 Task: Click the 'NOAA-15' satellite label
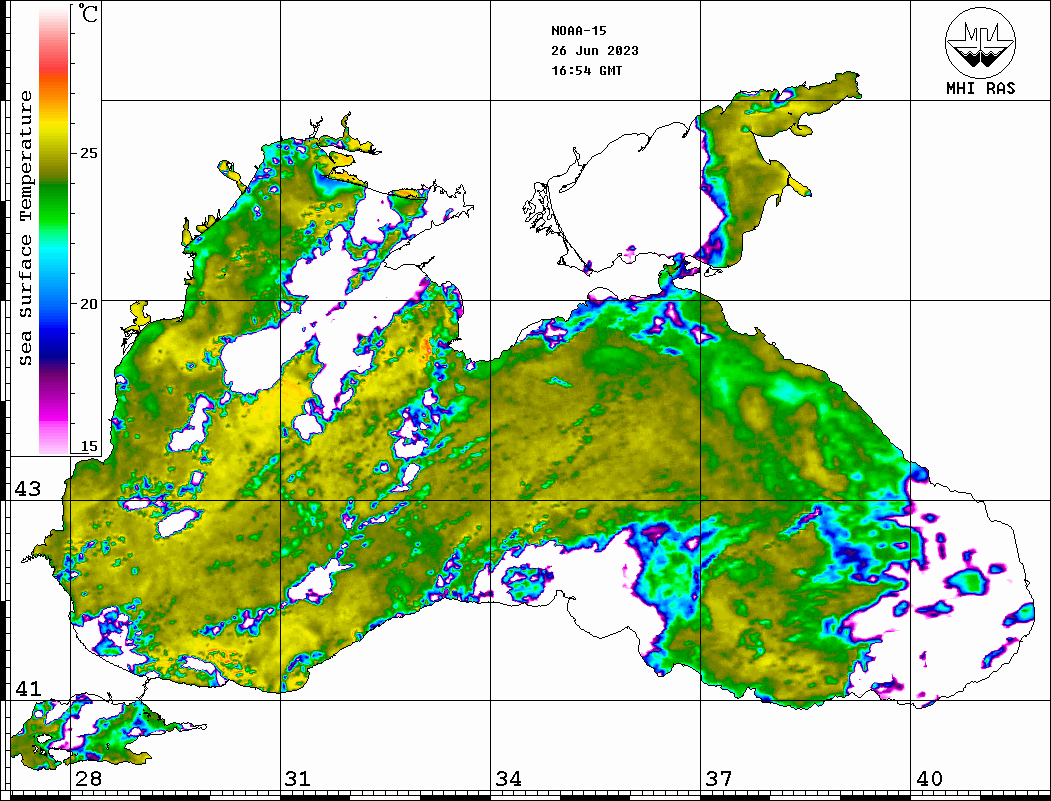click(578, 31)
